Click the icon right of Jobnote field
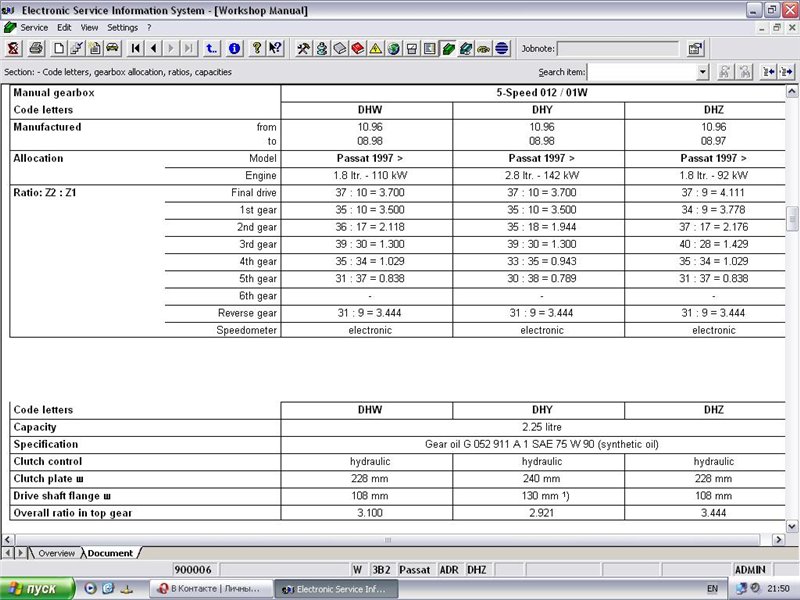The height and width of the screenshot is (600, 800). (x=695, y=48)
